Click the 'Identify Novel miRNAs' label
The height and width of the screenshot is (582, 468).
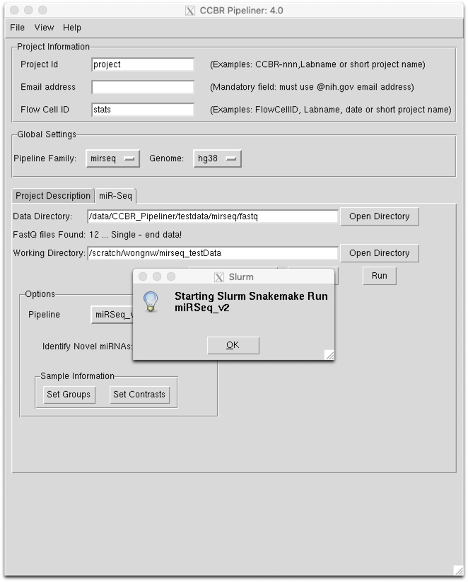coord(87,346)
